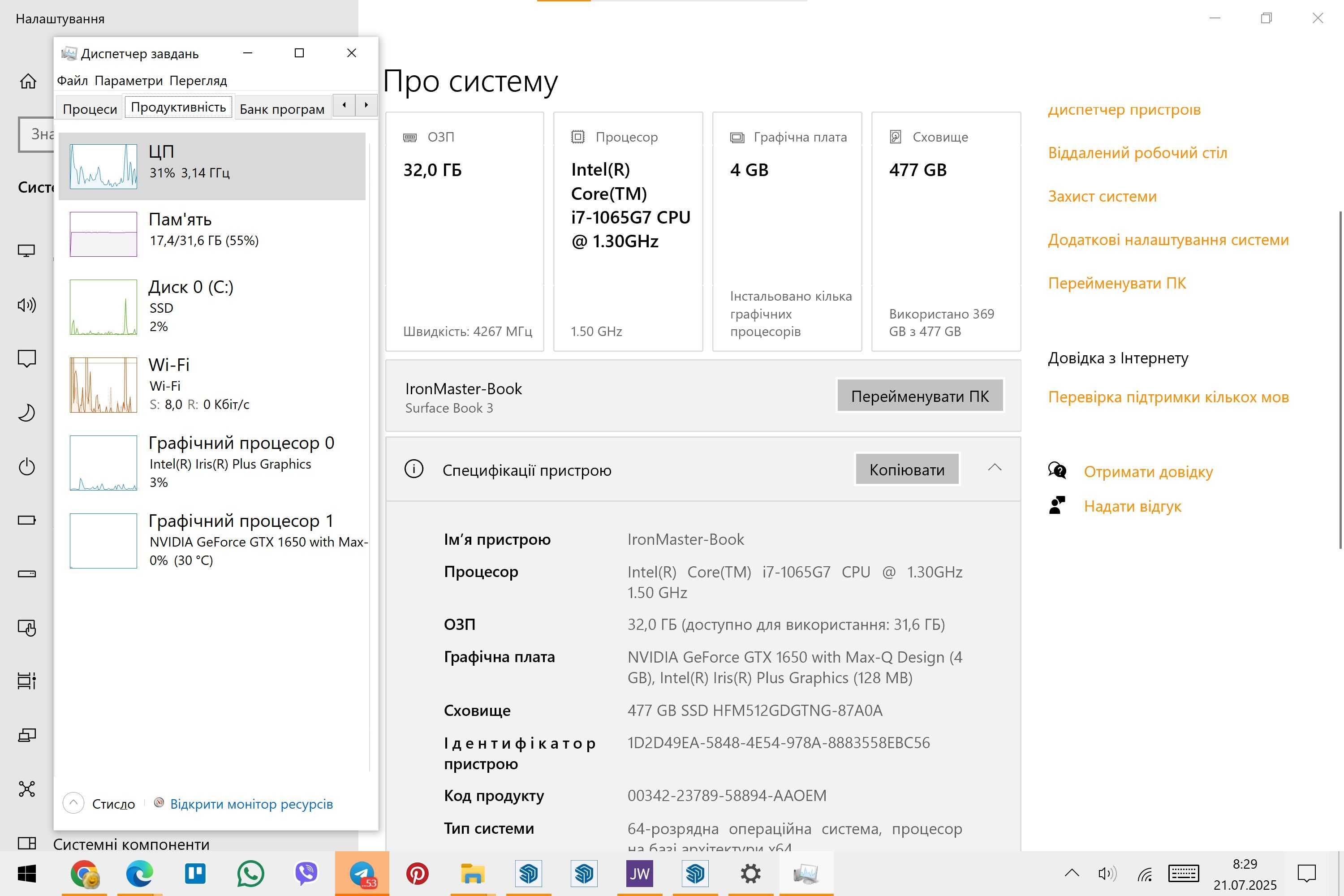Open Захист системи link
The width and height of the screenshot is (1344, 896).
(1102, 196)
